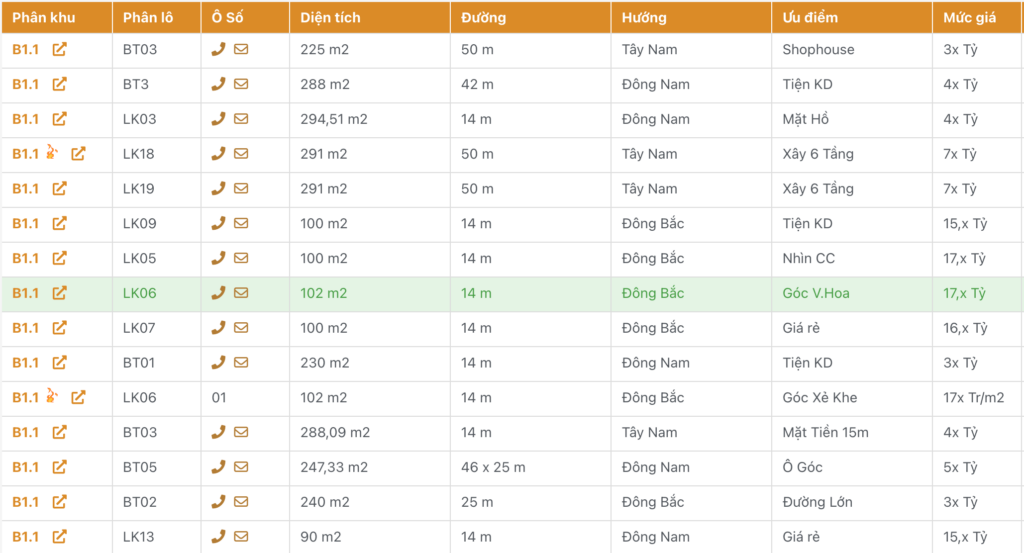Click the envelope icon in the LK13 row

(x=241, y=537)
